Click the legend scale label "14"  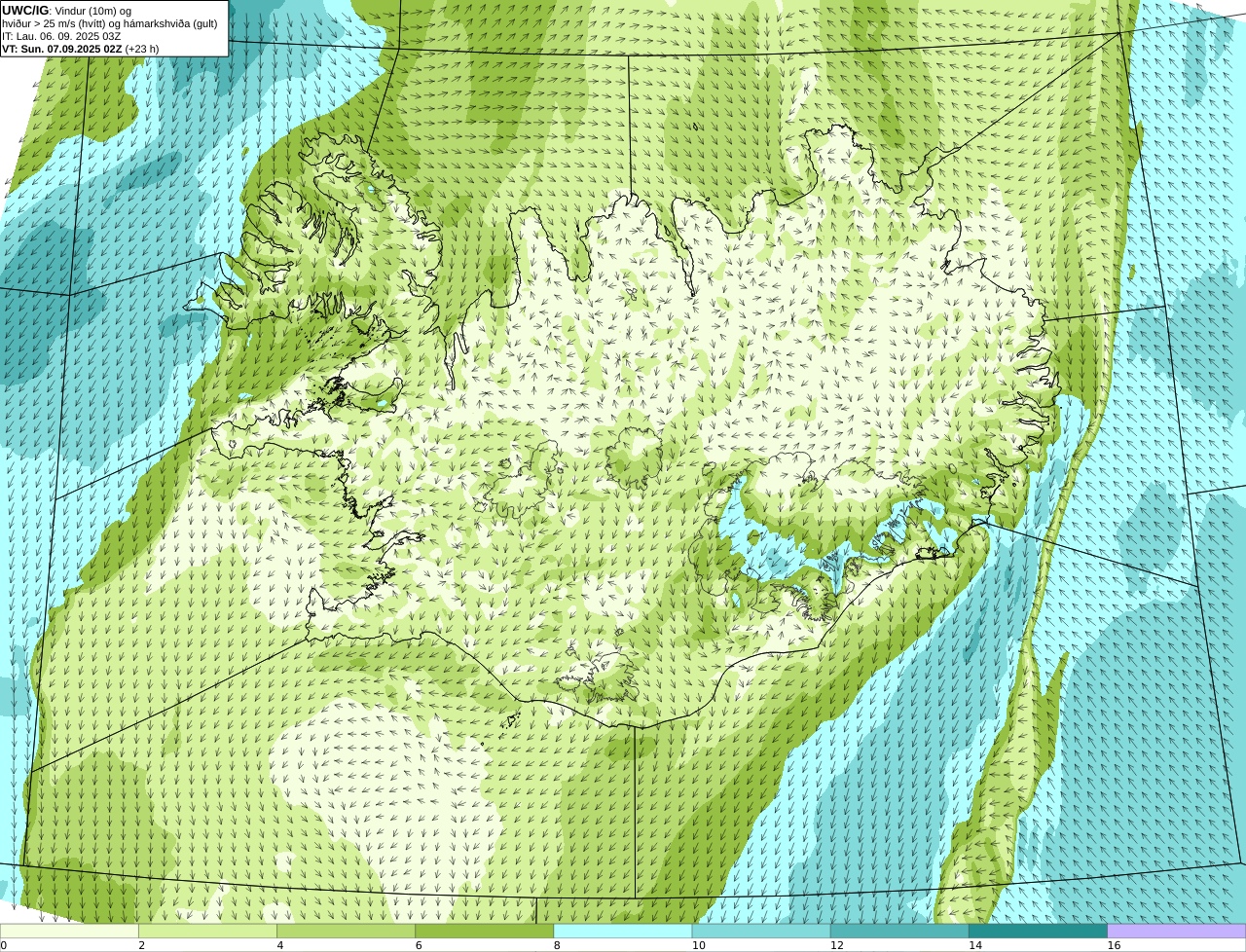[974, 945]
